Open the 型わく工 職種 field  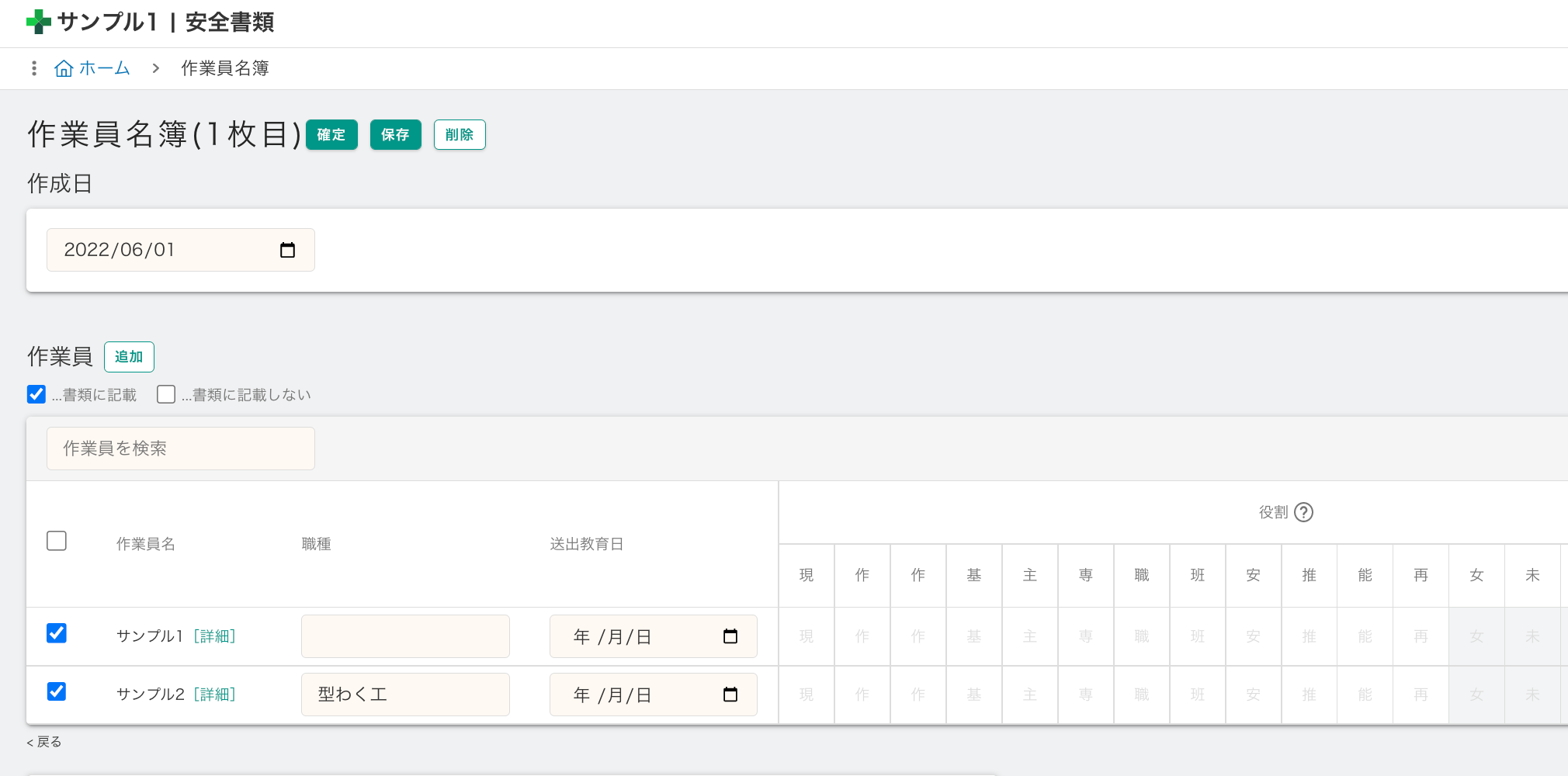[x=405, y=695]
